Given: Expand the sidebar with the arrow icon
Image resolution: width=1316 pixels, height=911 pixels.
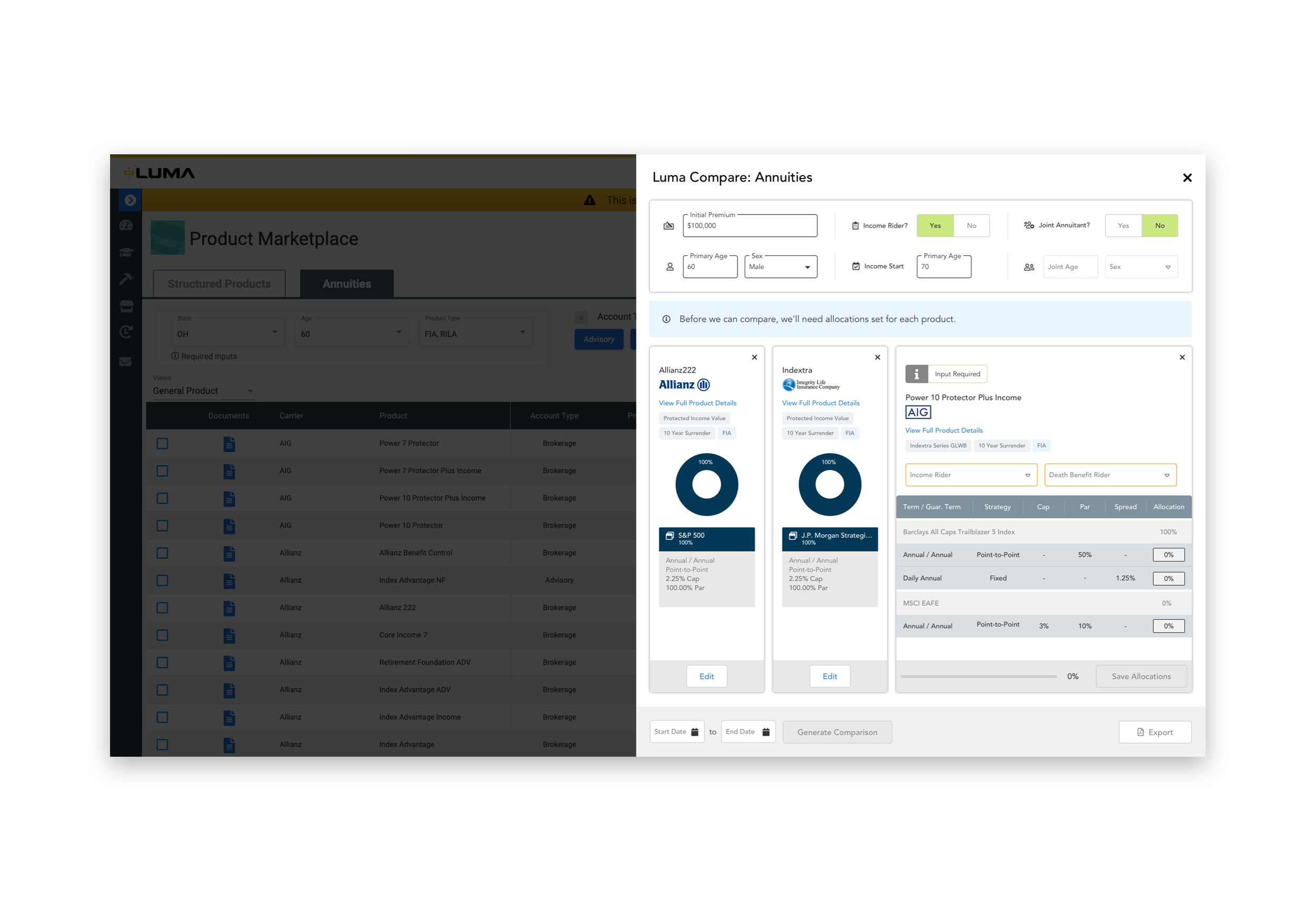Looking at the screenshot, I should 130,201.
